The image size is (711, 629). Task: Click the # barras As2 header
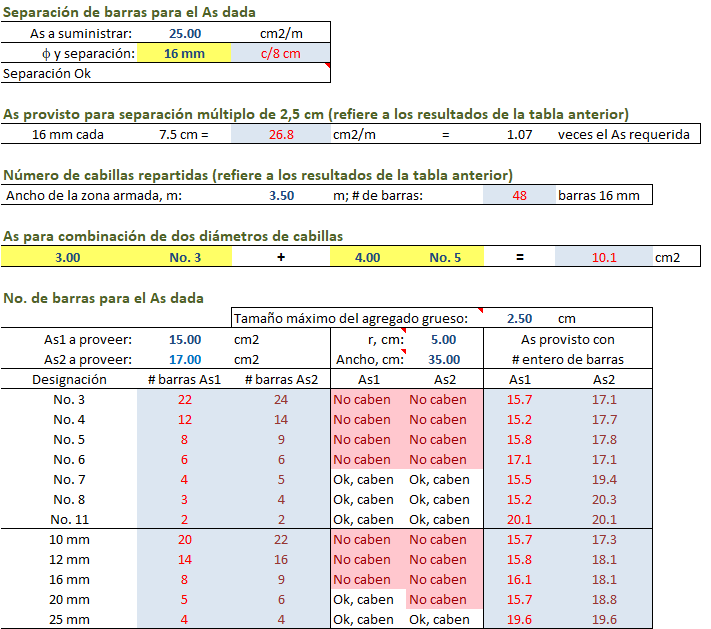click(x=281, y=380)
